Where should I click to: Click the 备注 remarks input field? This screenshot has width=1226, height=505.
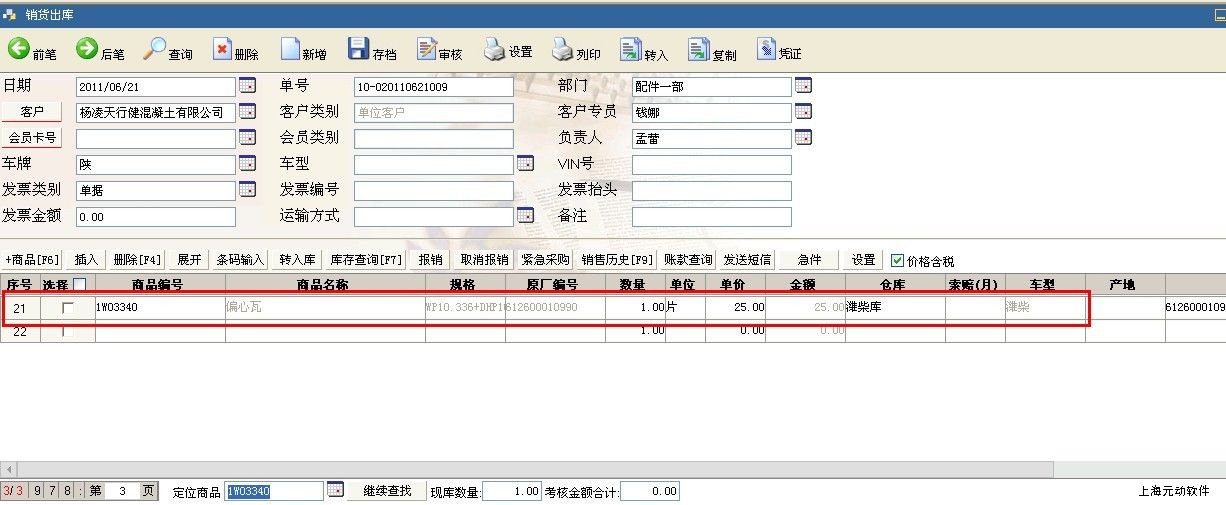point(711,217)
